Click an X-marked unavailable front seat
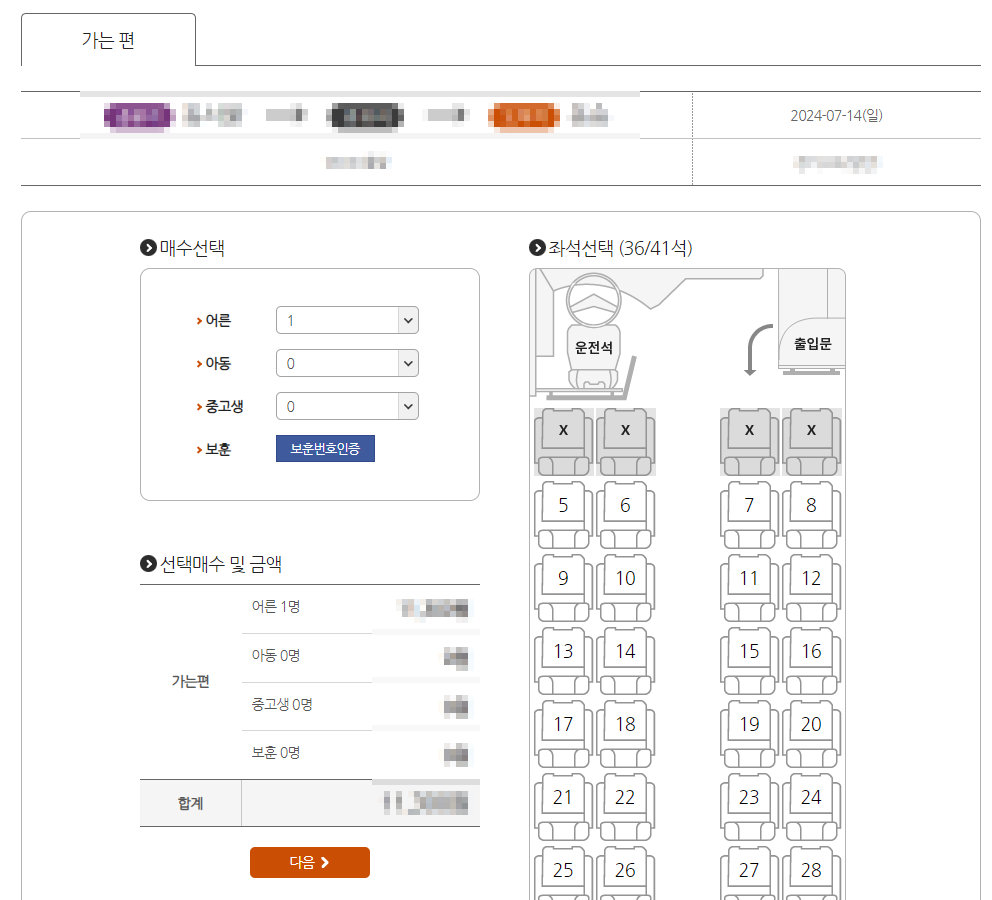992x900 pixels. click(x=562, y=432)
